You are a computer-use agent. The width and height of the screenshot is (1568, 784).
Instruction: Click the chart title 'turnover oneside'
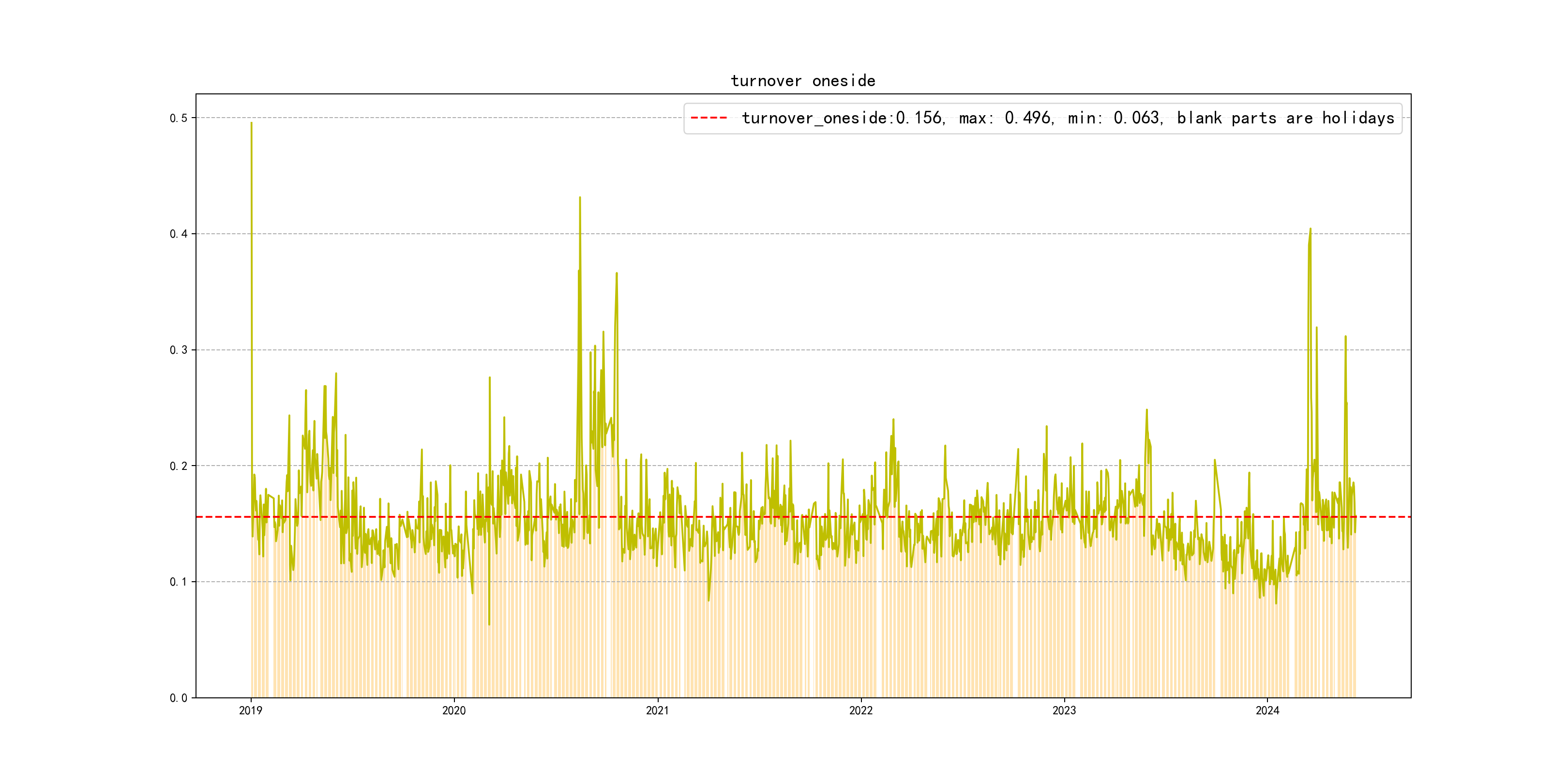[x=802, y=81]
